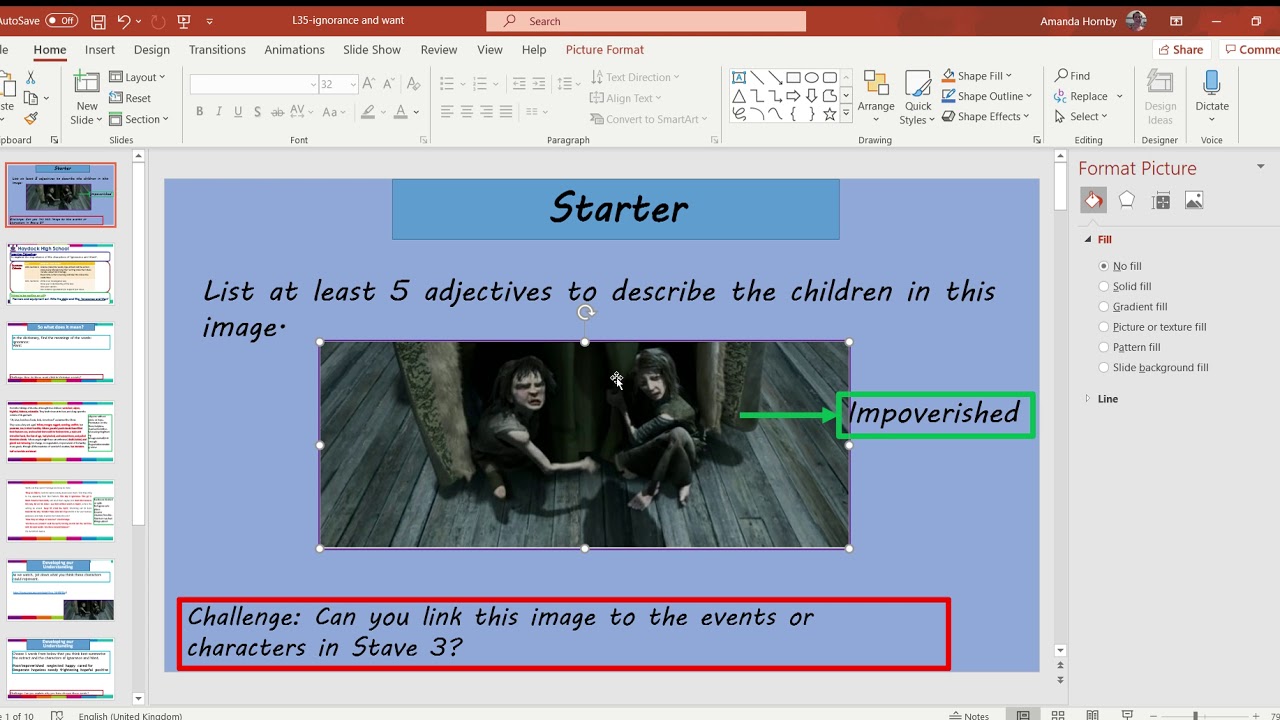Select the Gradient fill radio button
Viewport: 1280px width, 720px height.
point(1104,307)
